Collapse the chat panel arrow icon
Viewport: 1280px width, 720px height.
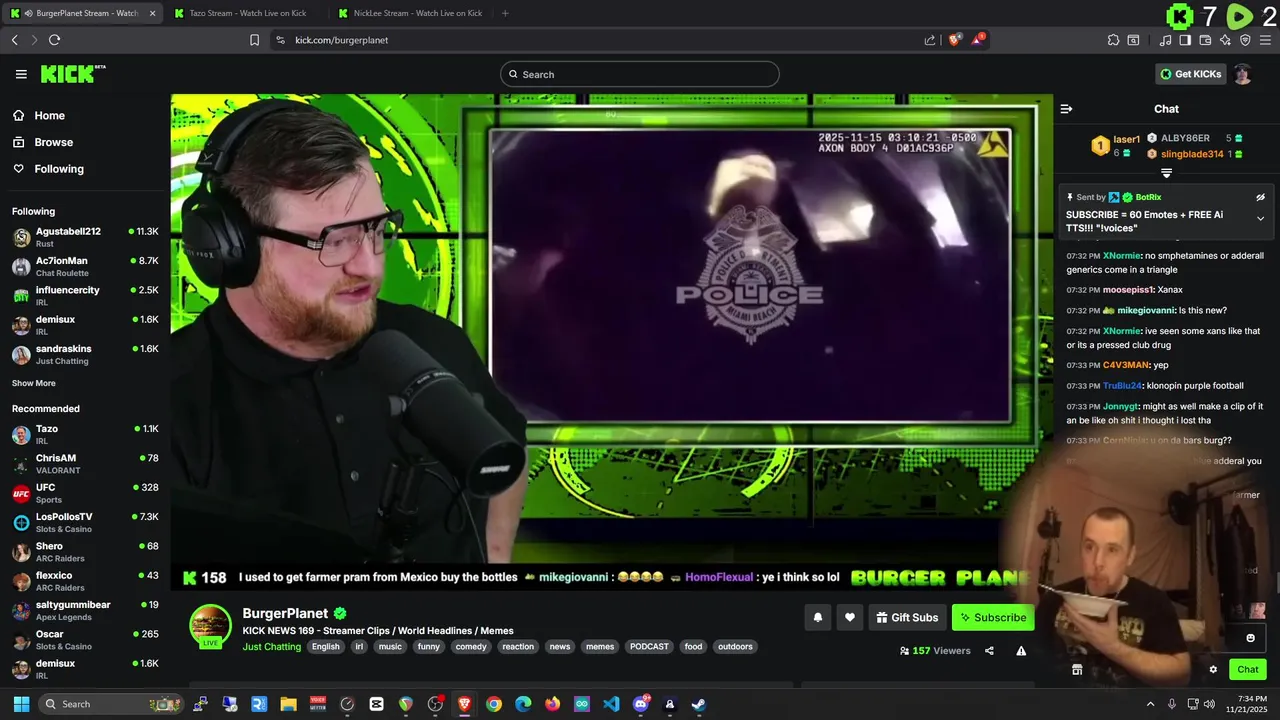pyautogui.click(x=1066, y=109)
